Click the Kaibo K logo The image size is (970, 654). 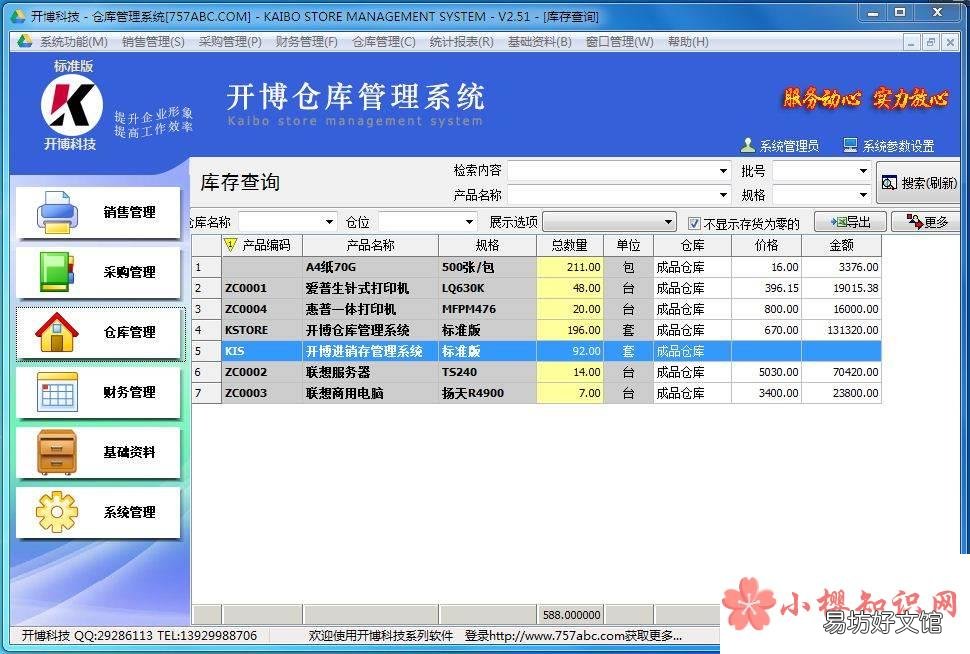pos(72,105)
